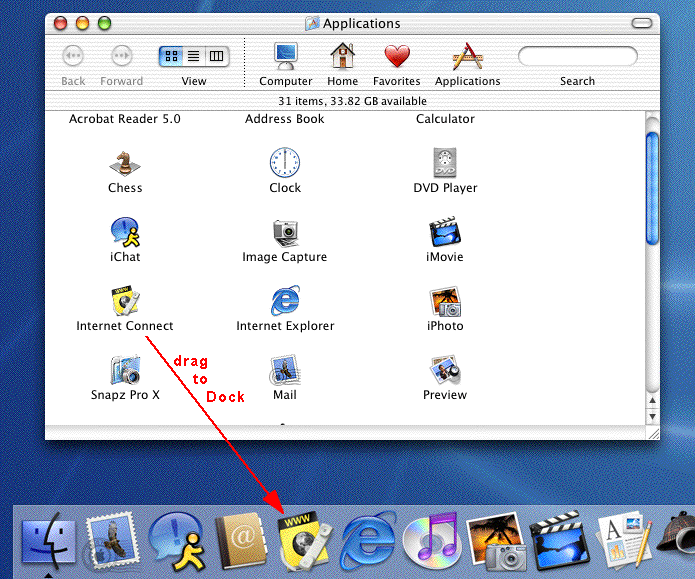
Task: Click the red close window button
Action: [x=60, y=23]
